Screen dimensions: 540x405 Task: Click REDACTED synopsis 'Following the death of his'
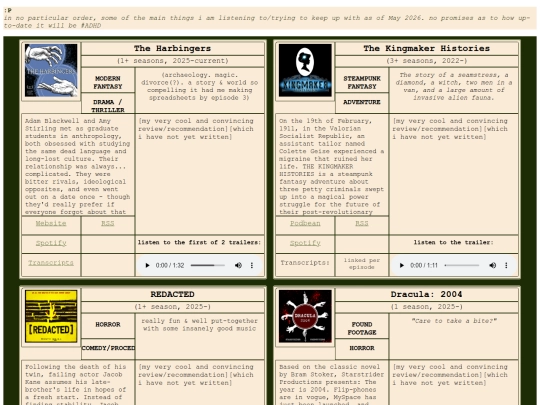(75, 367)
